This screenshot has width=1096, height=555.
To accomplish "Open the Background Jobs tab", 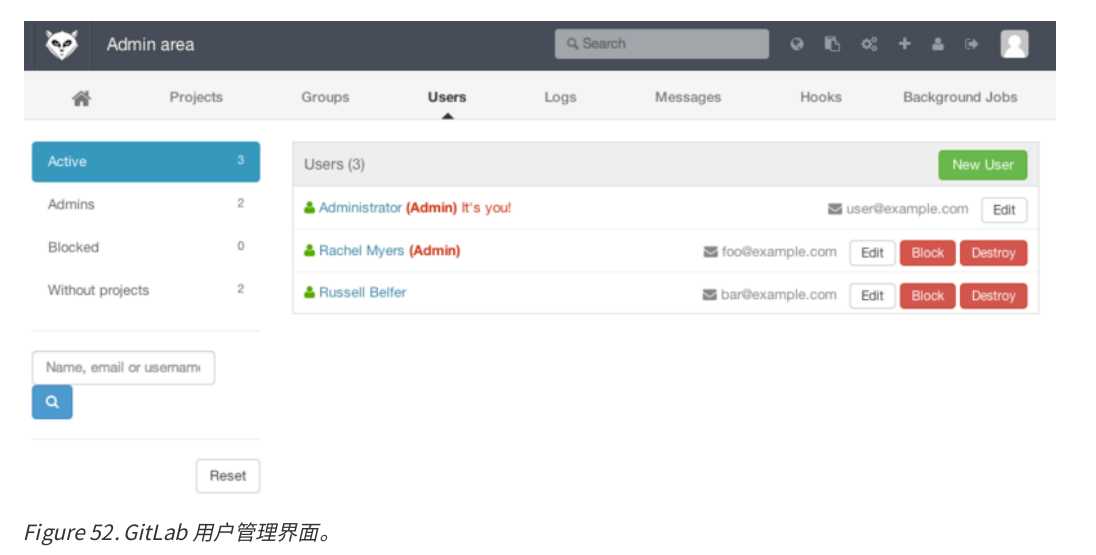I will [x=960, y=97].
